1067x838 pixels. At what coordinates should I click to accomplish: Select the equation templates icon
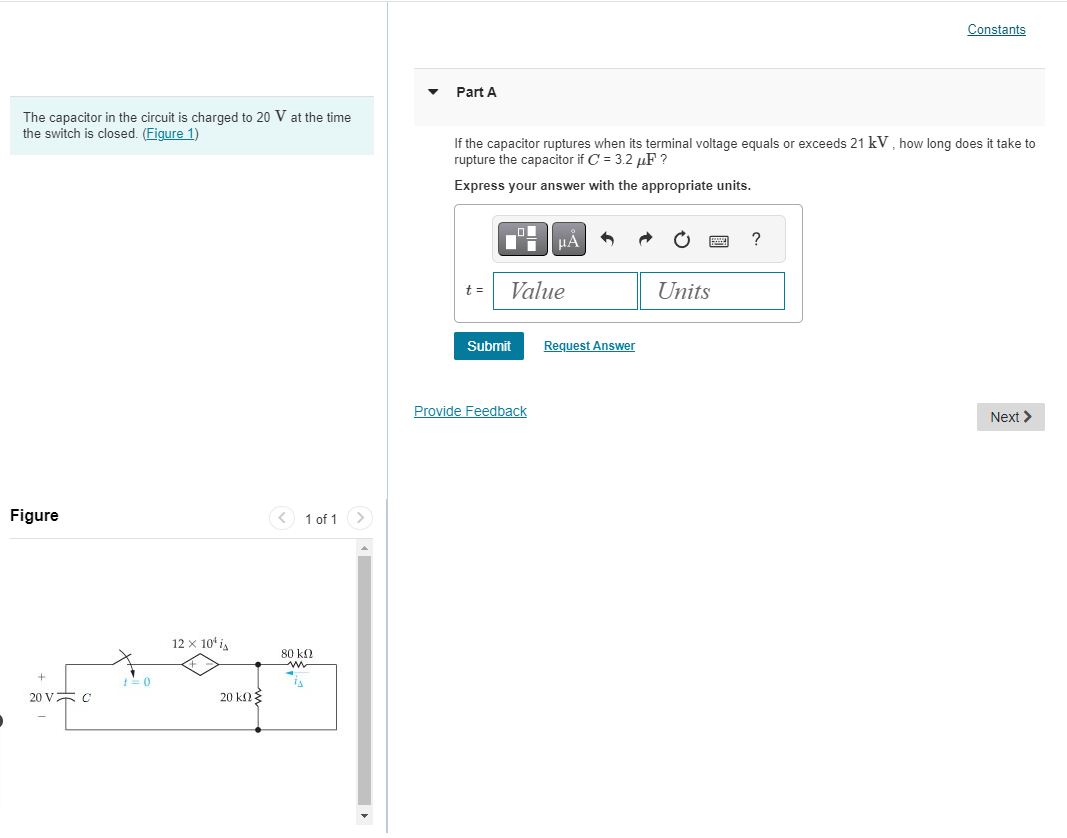click(x=520, y=239)
